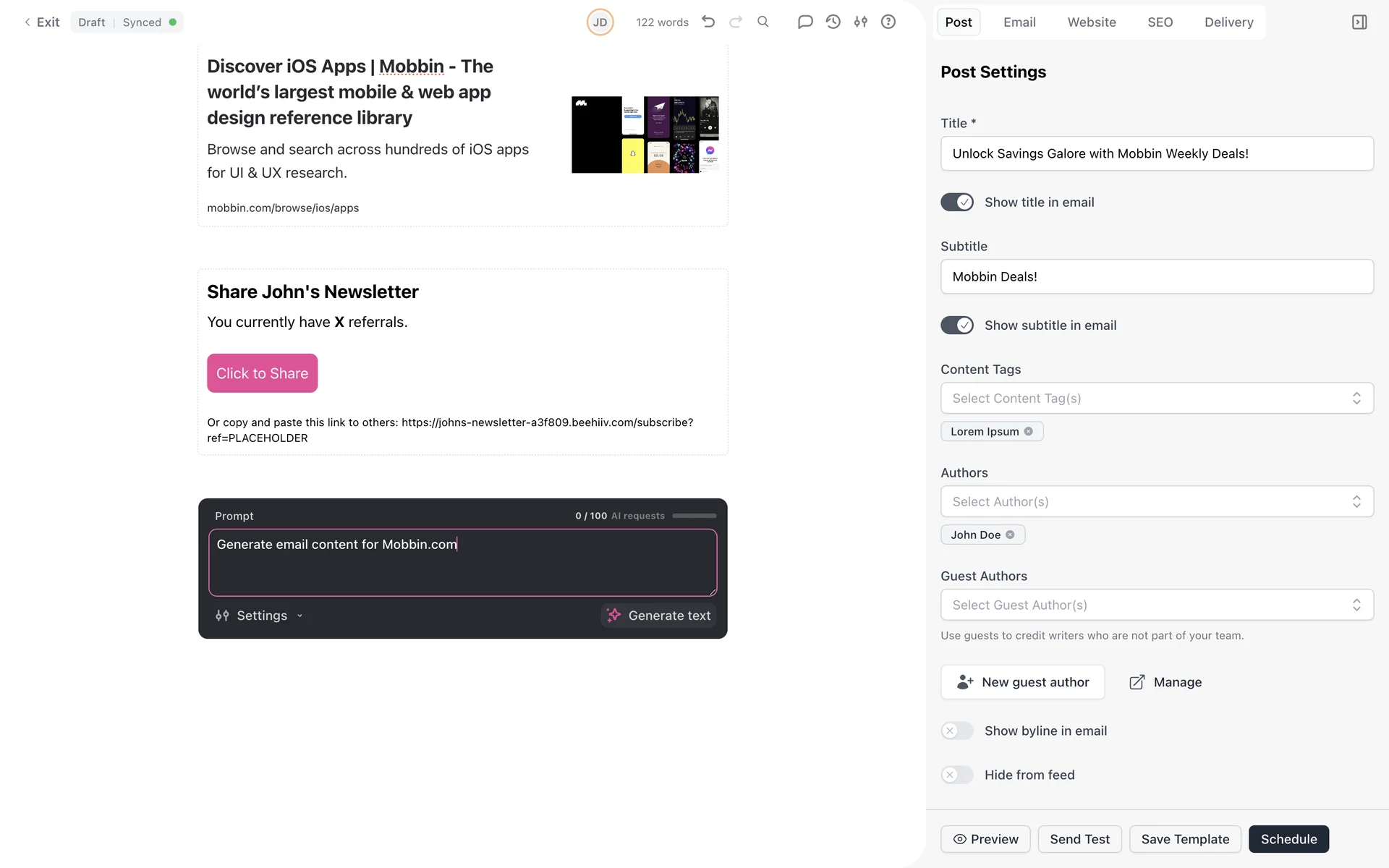
Task: Click the help question mark icon
Action: tap(888, 22)
